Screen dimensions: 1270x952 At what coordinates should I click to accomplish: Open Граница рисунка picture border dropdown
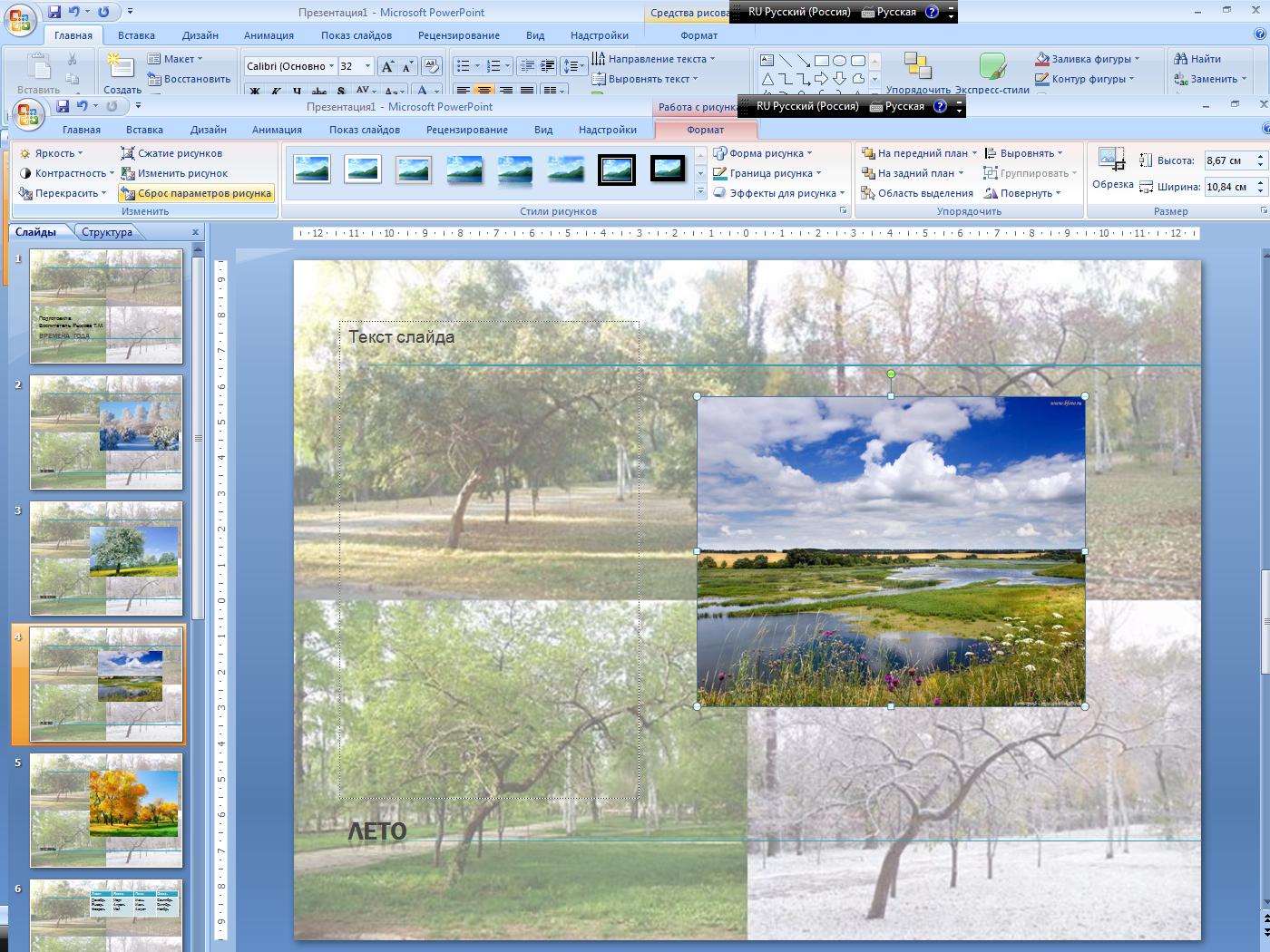(767, 173)
